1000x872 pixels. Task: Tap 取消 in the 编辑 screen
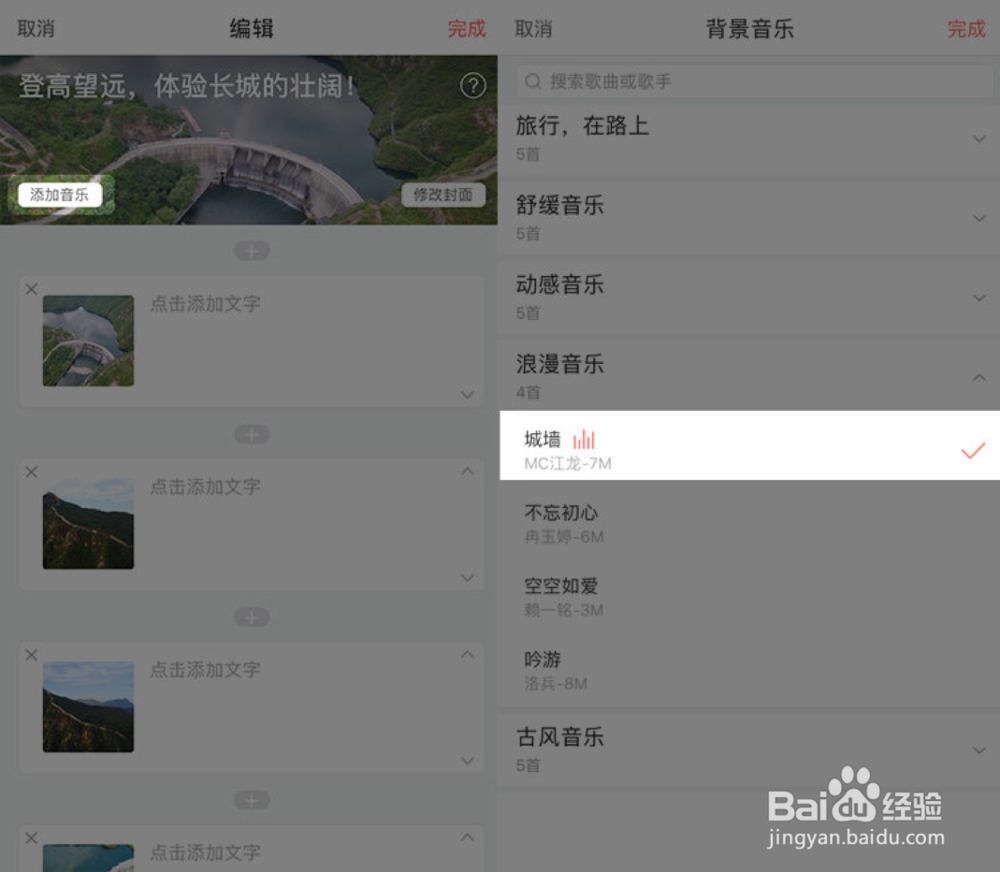coord(36,29)
